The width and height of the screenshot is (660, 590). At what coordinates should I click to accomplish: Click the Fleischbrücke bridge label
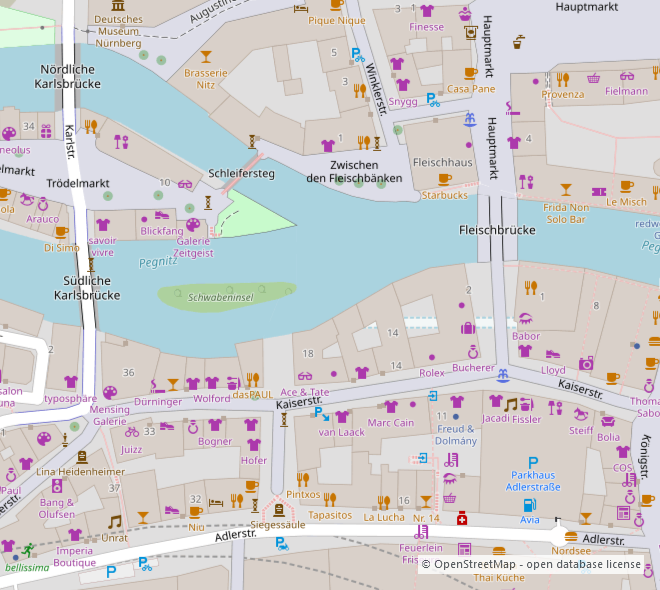coord(497,230)
